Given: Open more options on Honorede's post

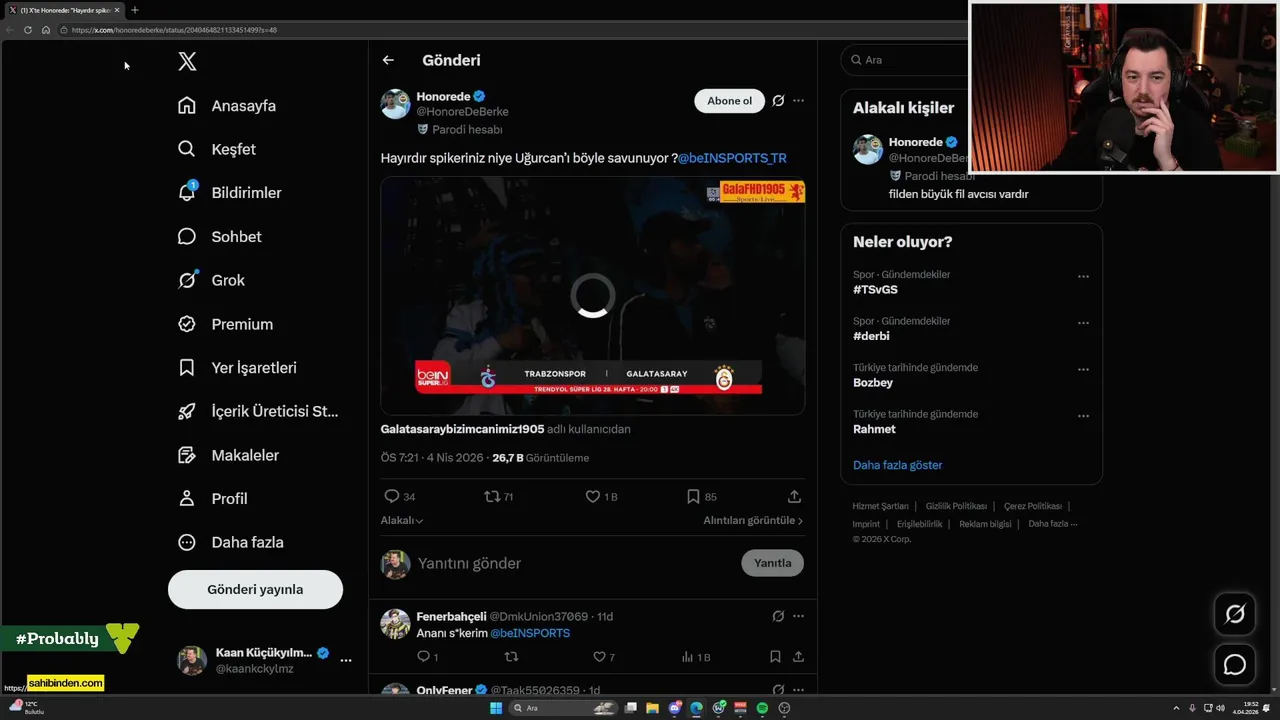Looking at the screenshot, I should click(x=798, y=101).
